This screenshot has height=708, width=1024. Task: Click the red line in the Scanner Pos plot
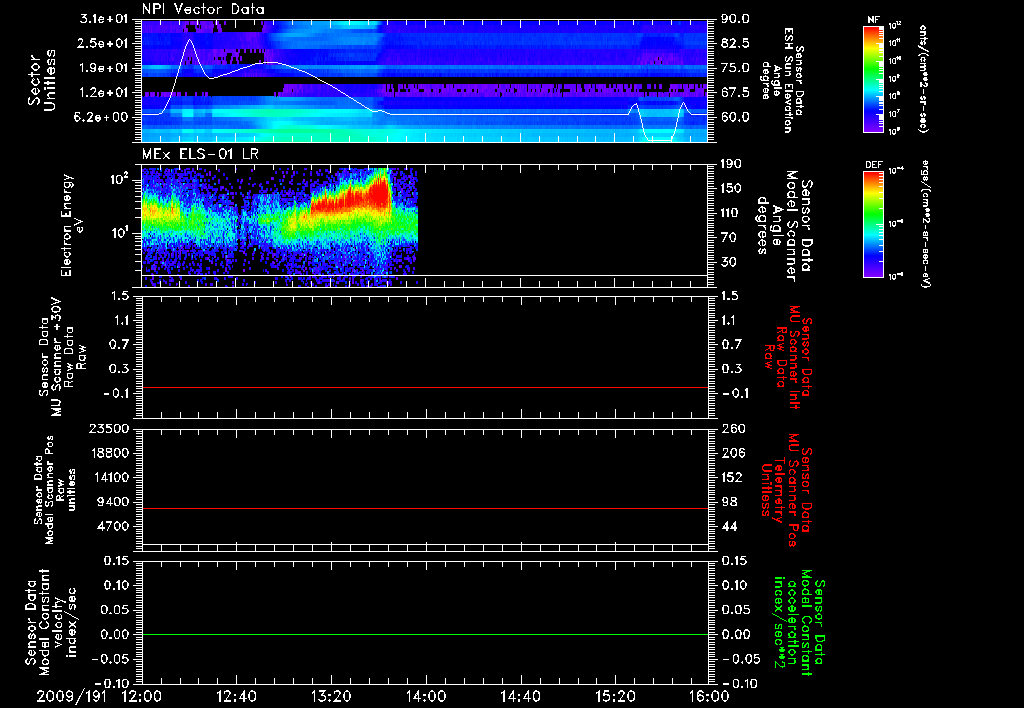[425, 508]
